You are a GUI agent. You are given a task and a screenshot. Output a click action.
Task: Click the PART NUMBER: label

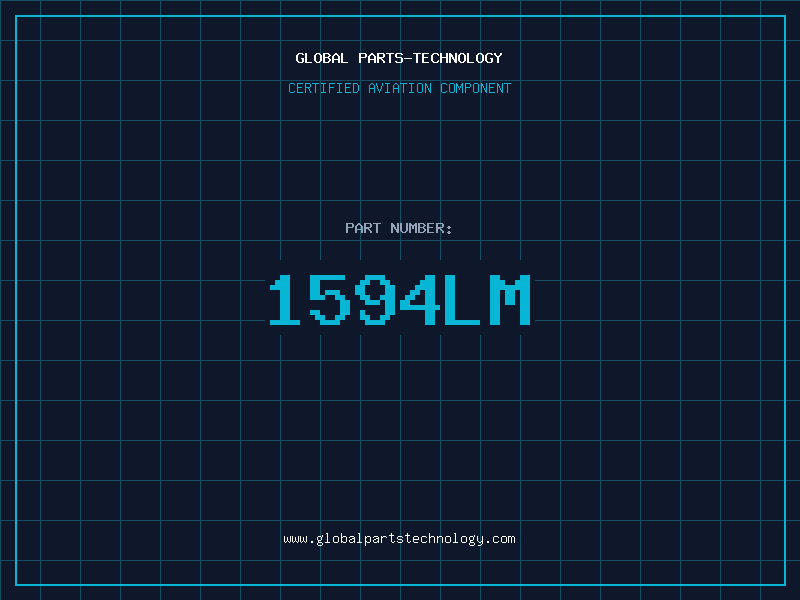click(399, 228)
